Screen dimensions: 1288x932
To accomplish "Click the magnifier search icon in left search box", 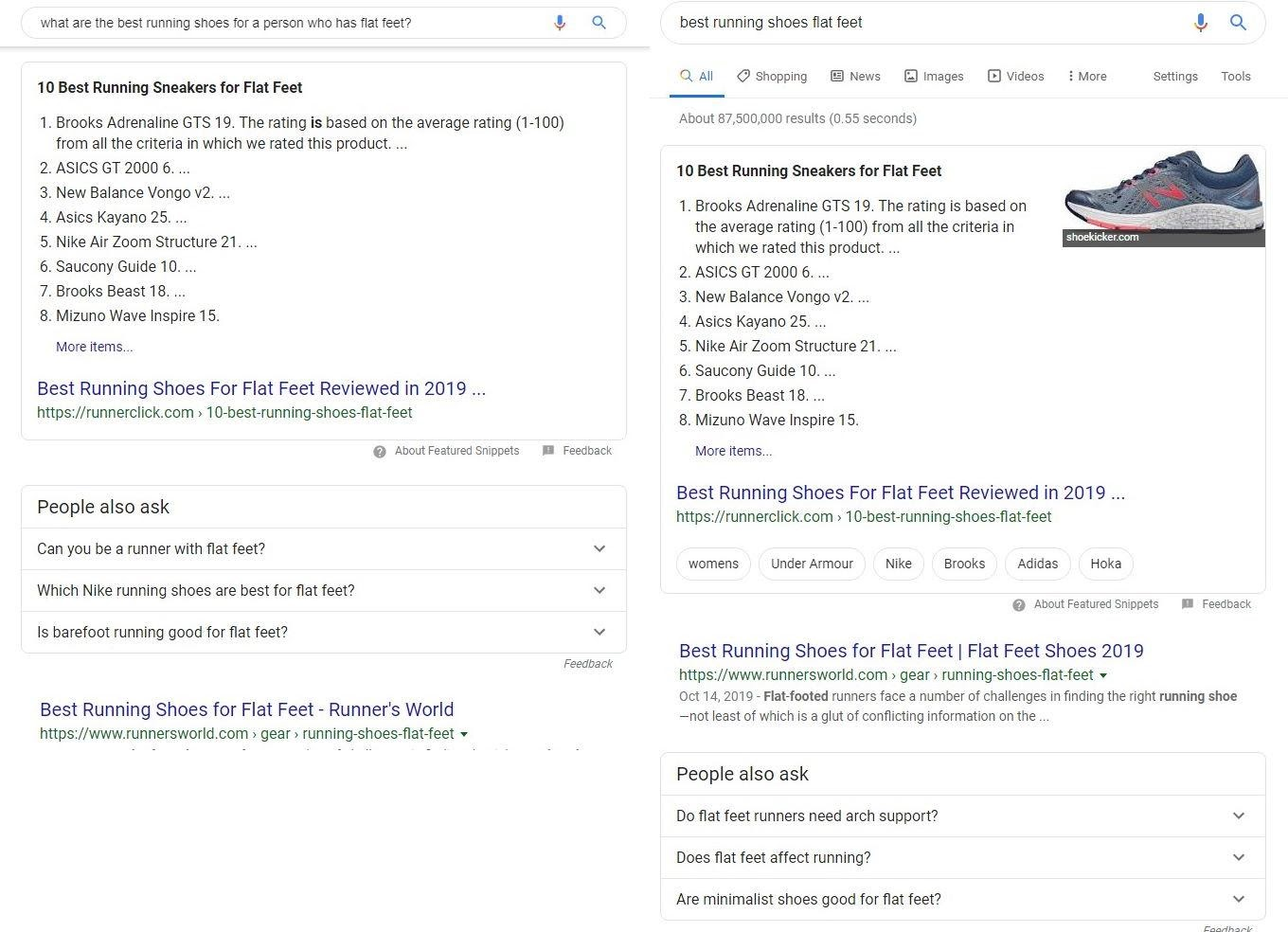I will coord(599,23).
